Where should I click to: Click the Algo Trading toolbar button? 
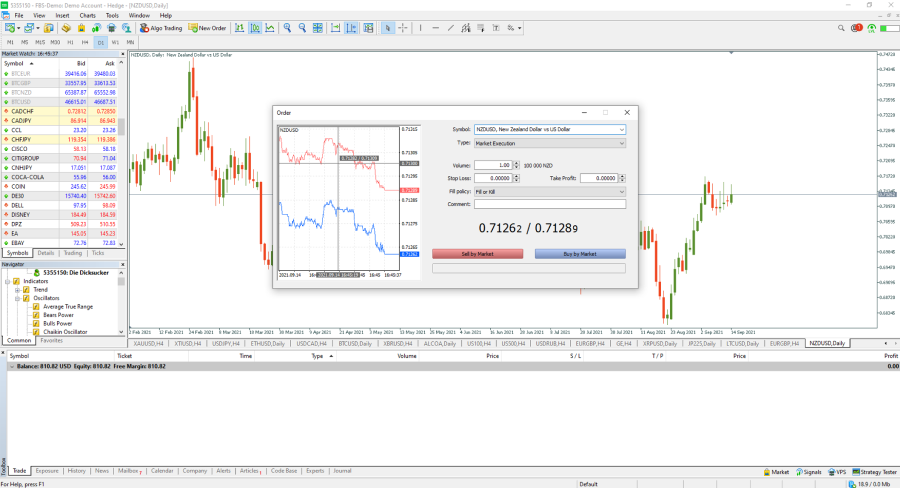pyautogui.click(x=161, y=28)
